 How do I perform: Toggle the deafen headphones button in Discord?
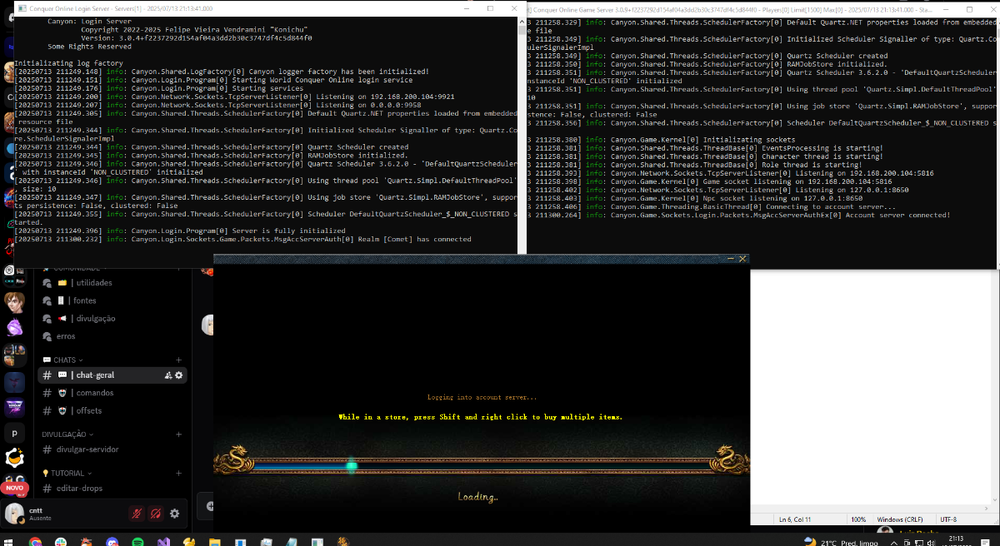coord(155,513)
